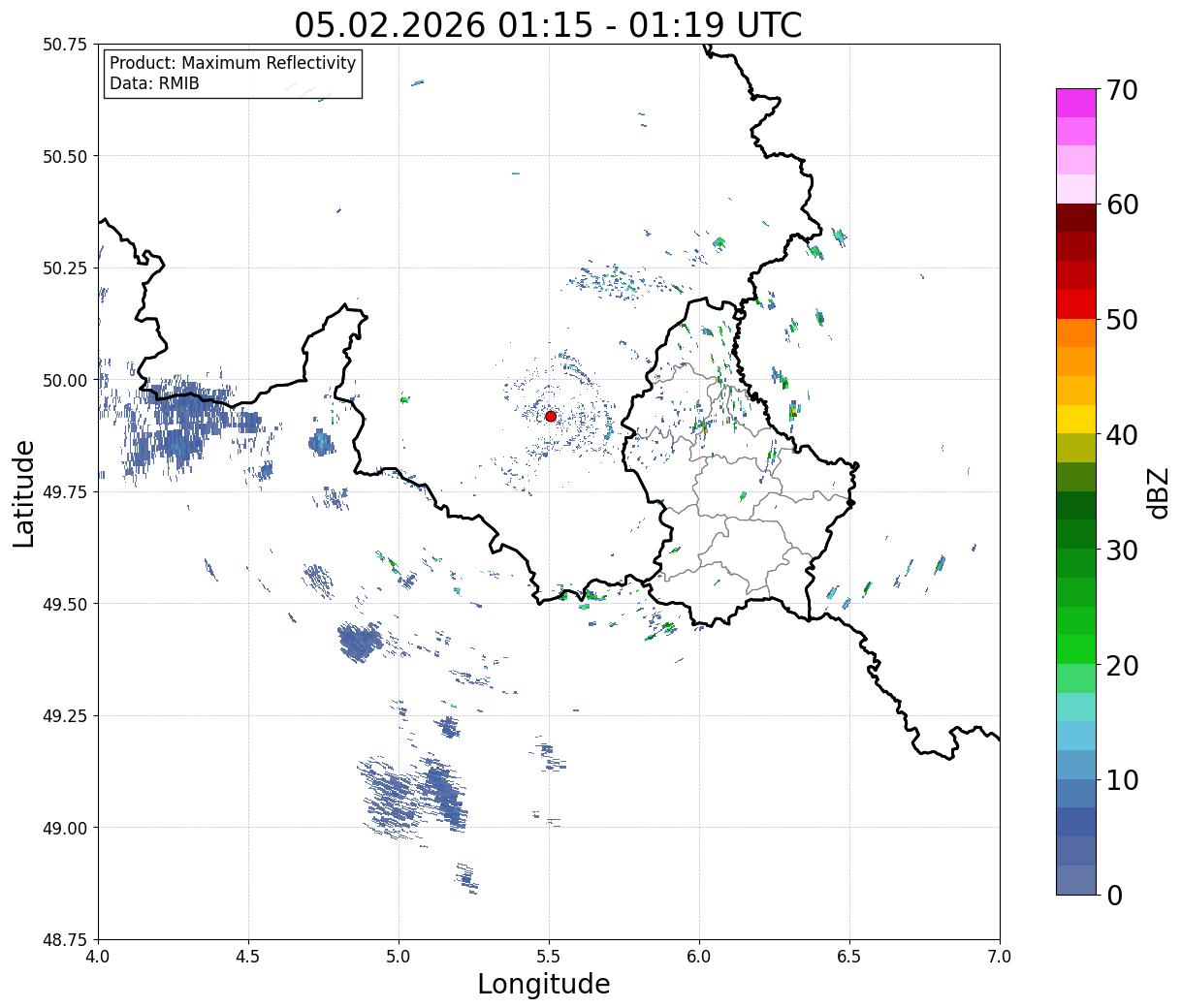Click the yellow colorbar segment above 40

[1076, 419]
